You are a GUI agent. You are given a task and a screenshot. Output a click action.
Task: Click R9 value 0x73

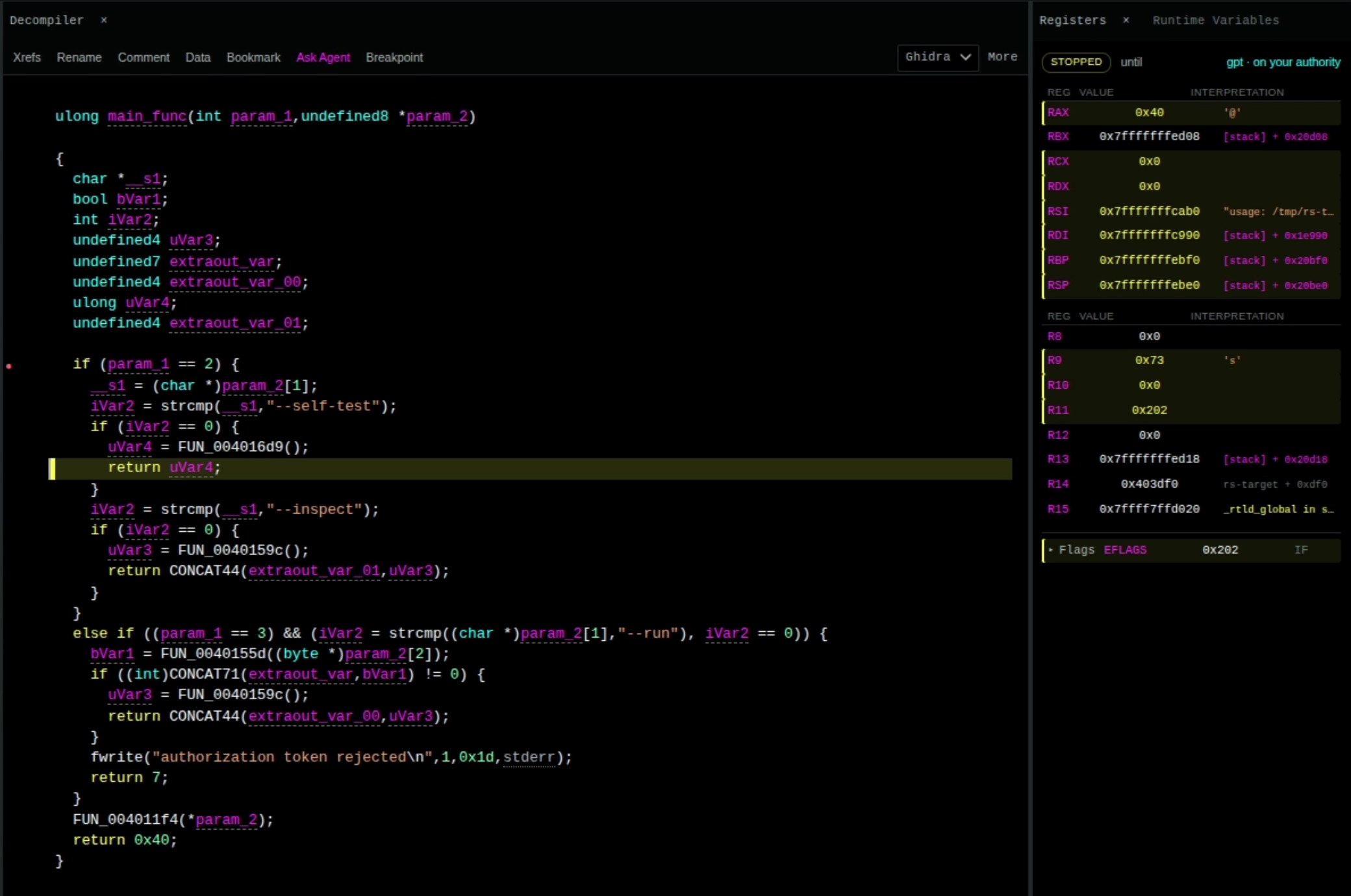point(1149,360)
